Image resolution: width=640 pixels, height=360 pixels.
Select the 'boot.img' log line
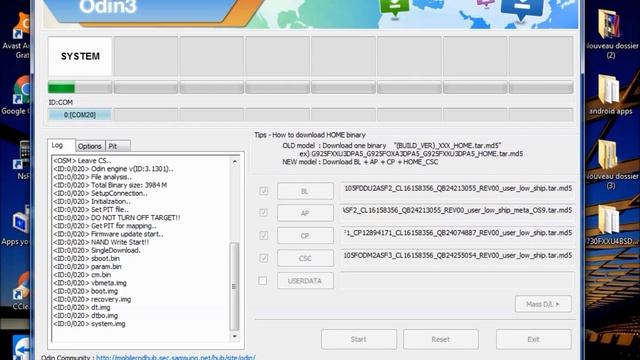point(85,291)
